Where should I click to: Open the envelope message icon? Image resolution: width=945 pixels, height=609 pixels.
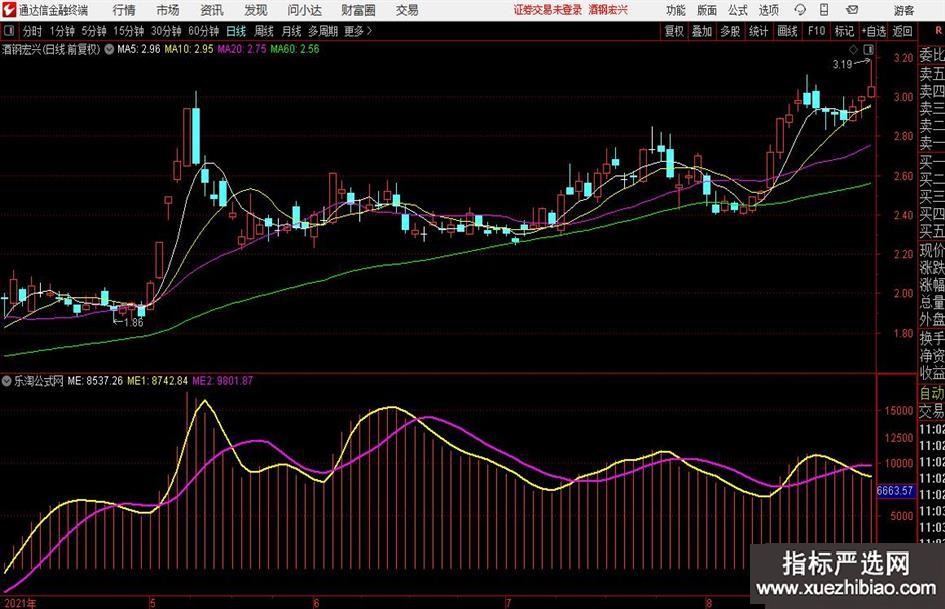coord(852,10)
